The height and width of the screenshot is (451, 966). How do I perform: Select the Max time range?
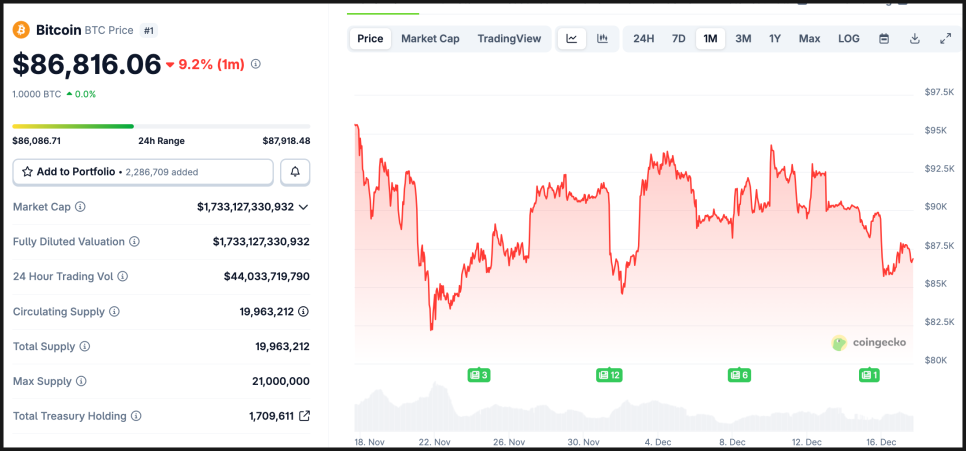(x=809, y=39)
